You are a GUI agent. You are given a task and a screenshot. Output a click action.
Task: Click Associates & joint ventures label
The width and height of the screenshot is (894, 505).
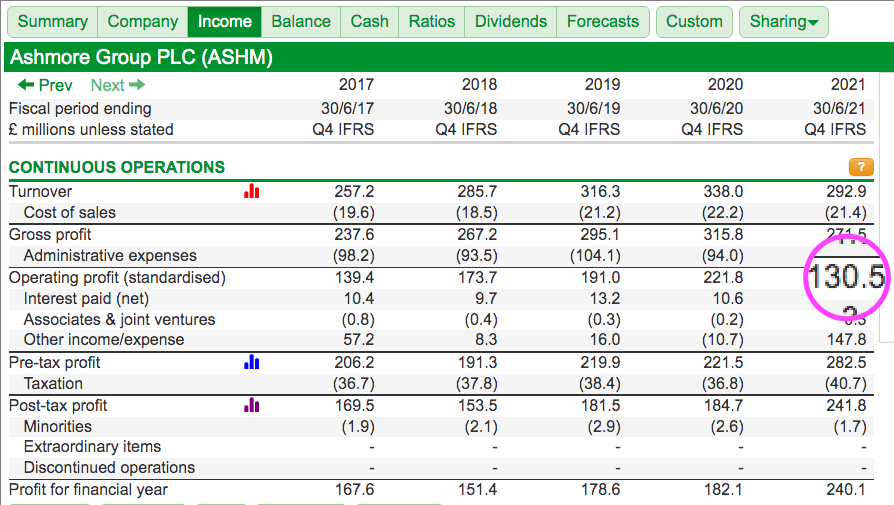119,319
